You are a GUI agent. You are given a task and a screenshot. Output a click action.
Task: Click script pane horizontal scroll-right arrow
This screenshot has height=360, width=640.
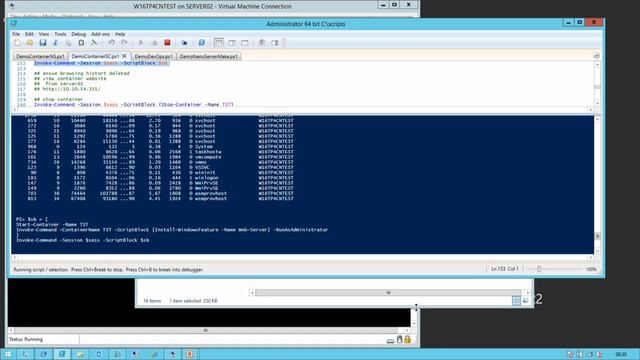click(x=590, y=110)
